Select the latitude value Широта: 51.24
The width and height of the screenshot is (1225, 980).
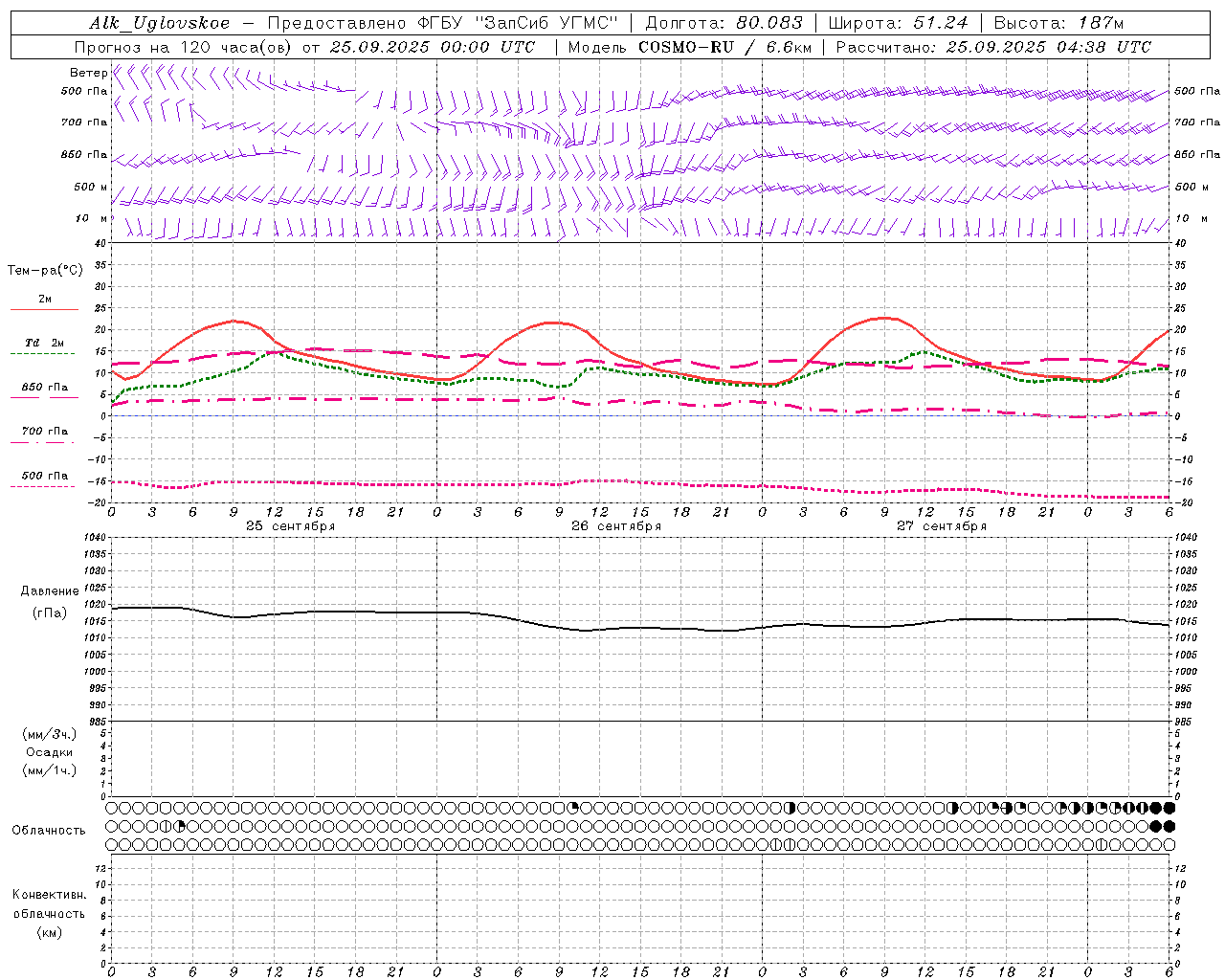point(898,24)
